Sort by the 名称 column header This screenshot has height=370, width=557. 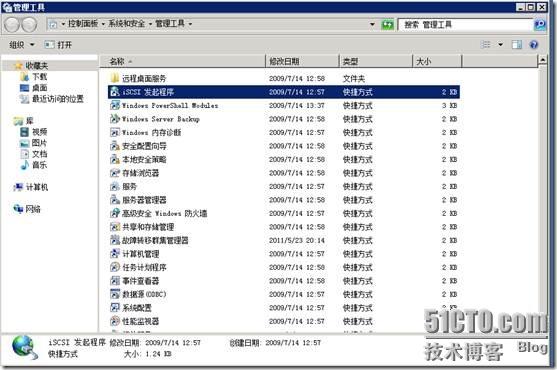click(x=183, y=61)
